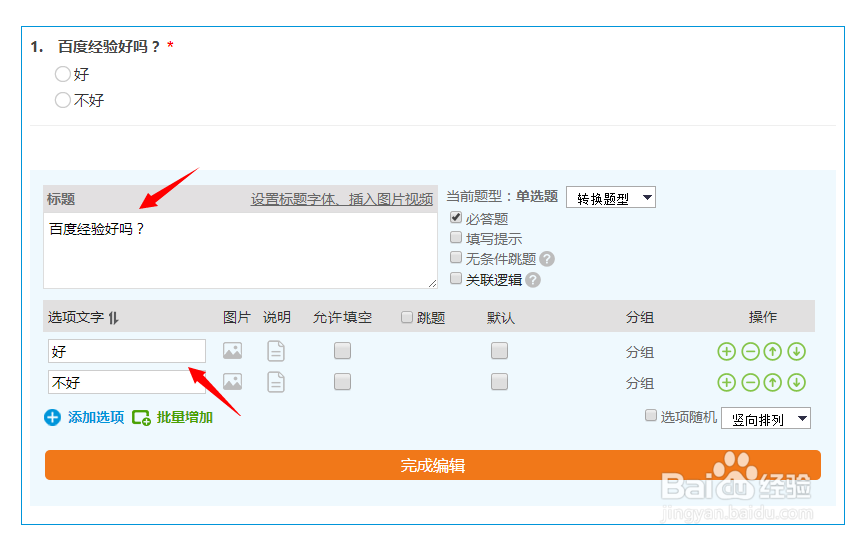Click the resize handle of the title textarea
The image size is (862, 543).
(433, 284)
